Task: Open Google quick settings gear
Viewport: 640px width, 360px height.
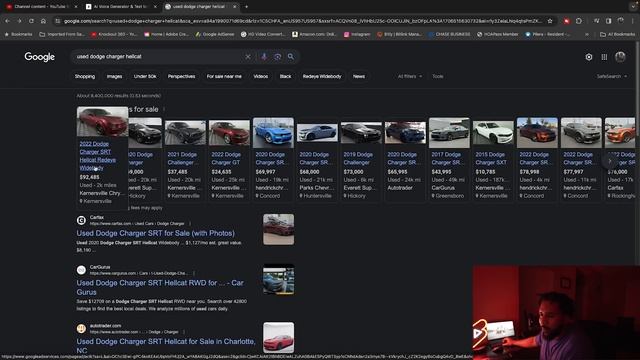Action: (589, 57)
